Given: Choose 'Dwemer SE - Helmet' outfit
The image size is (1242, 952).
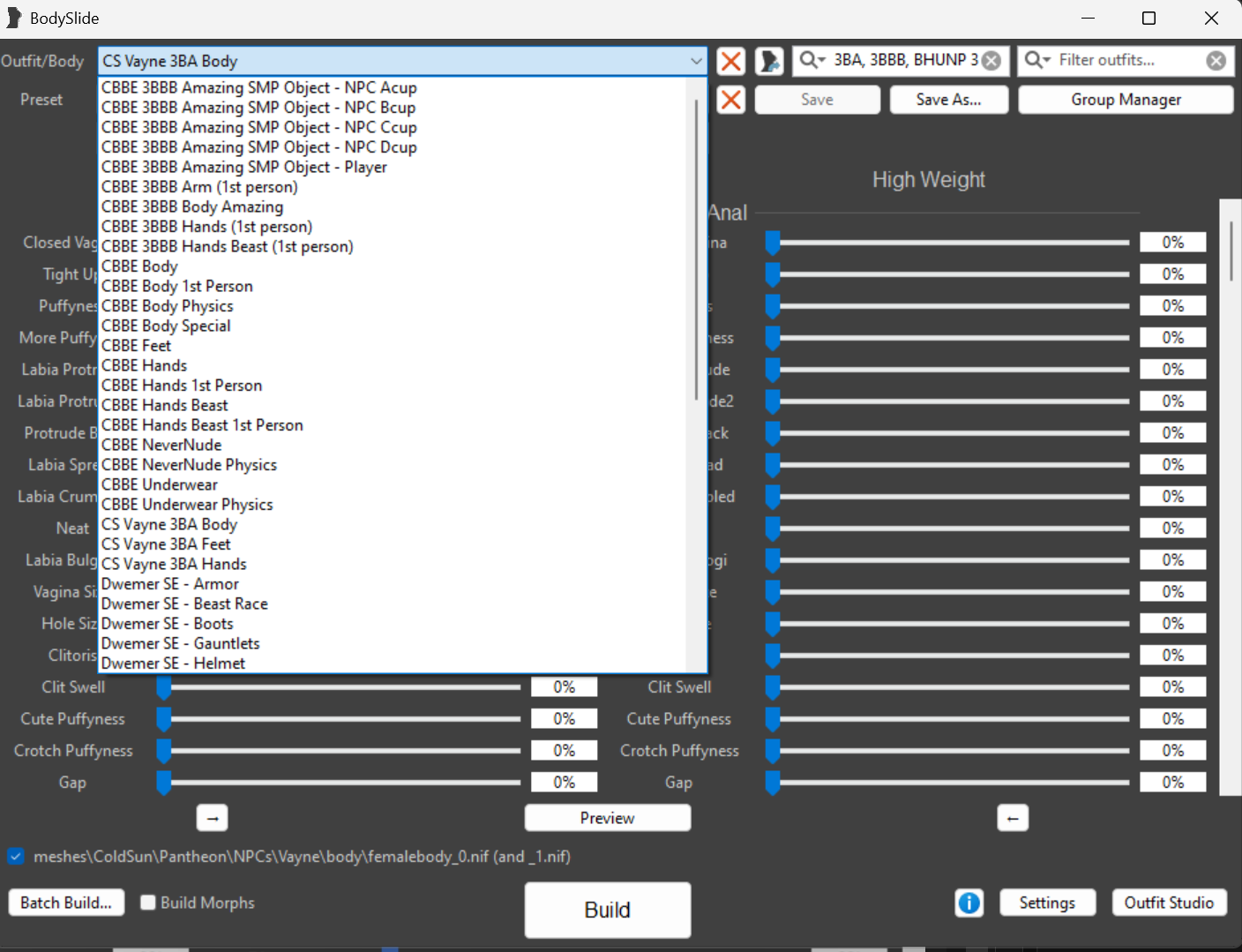Looking at the screenshot, I should pos(174,663).
